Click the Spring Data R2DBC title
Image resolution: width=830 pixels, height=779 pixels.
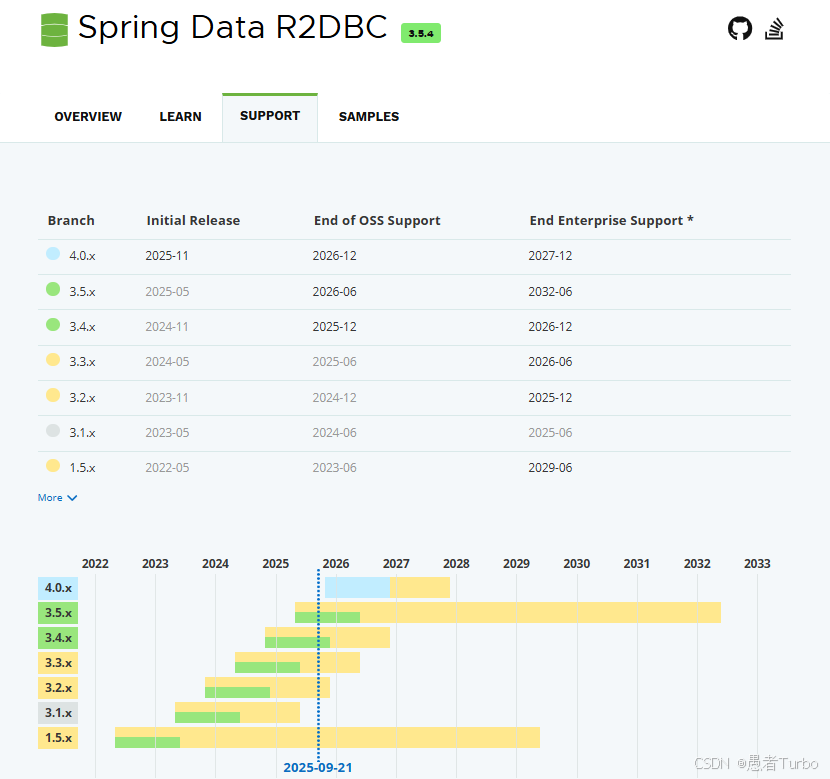coord(232,28)
